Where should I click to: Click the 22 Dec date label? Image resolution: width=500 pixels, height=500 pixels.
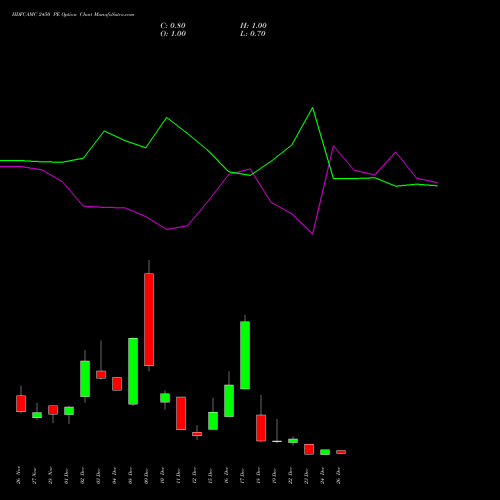click(290, 475)
